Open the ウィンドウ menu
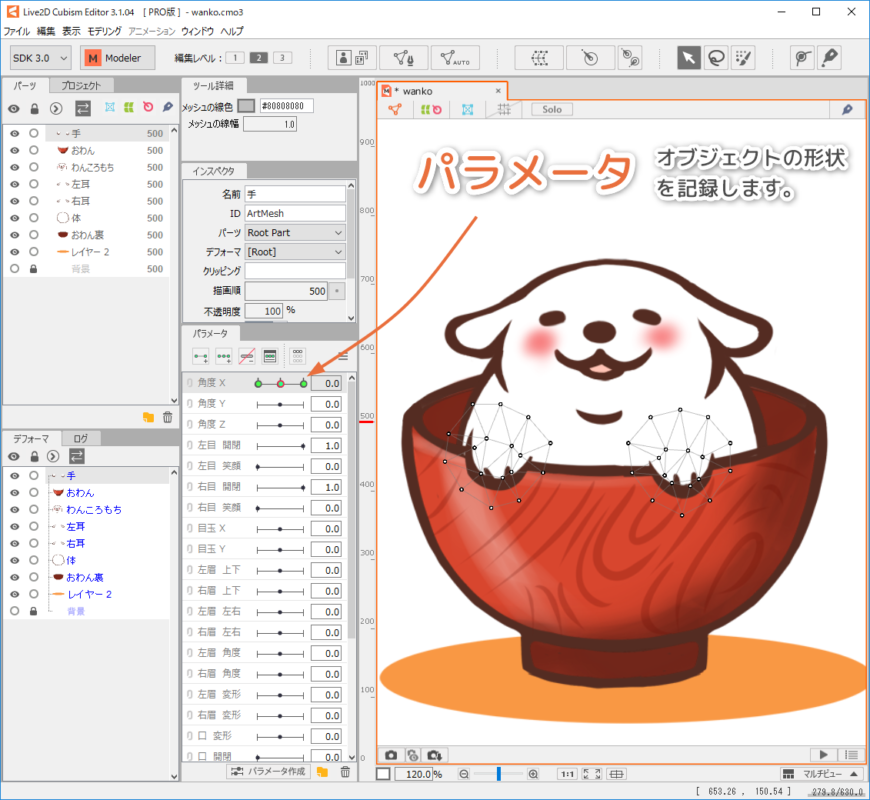 click(x=198, y=31)
